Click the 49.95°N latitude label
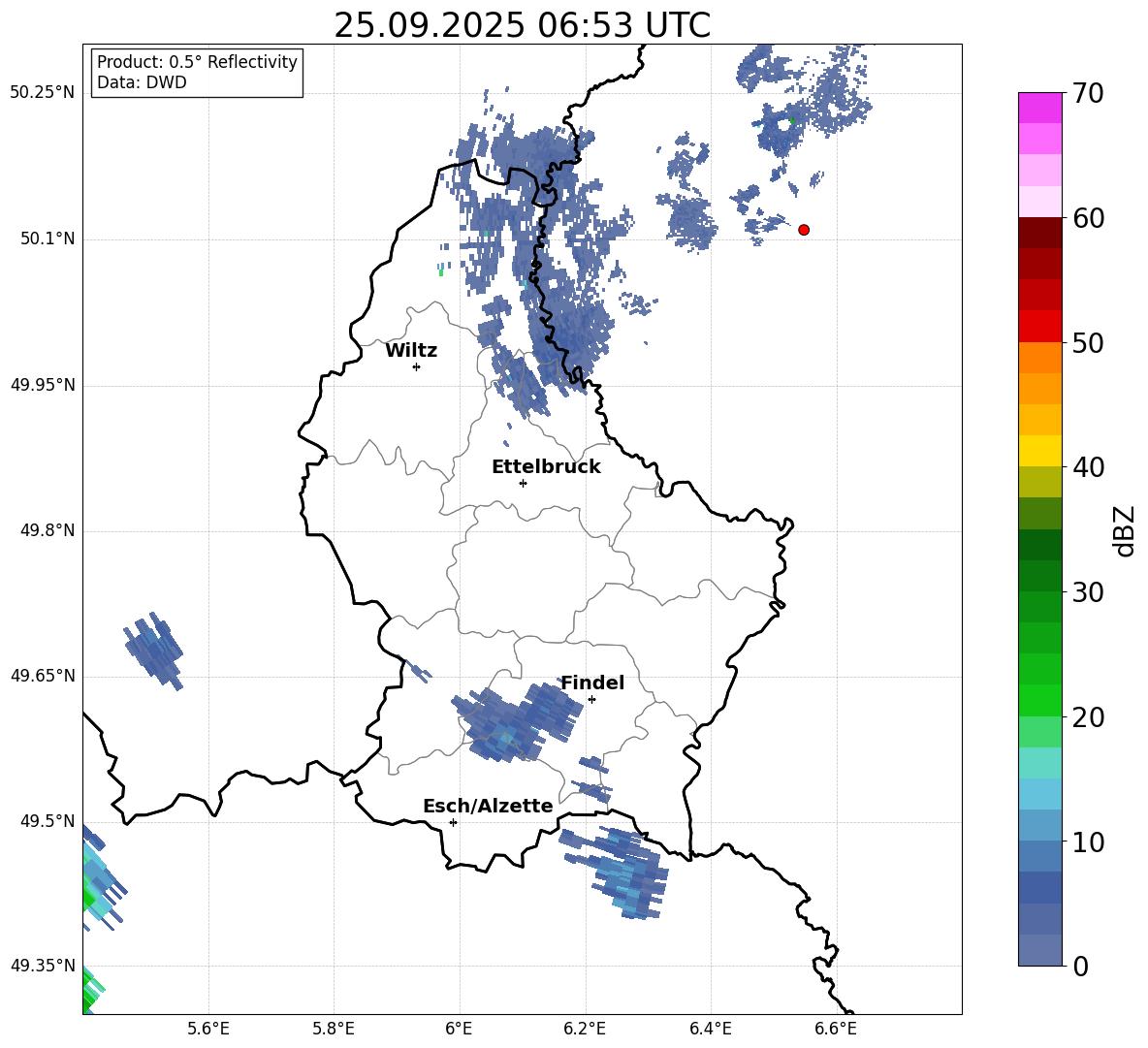 43,384
